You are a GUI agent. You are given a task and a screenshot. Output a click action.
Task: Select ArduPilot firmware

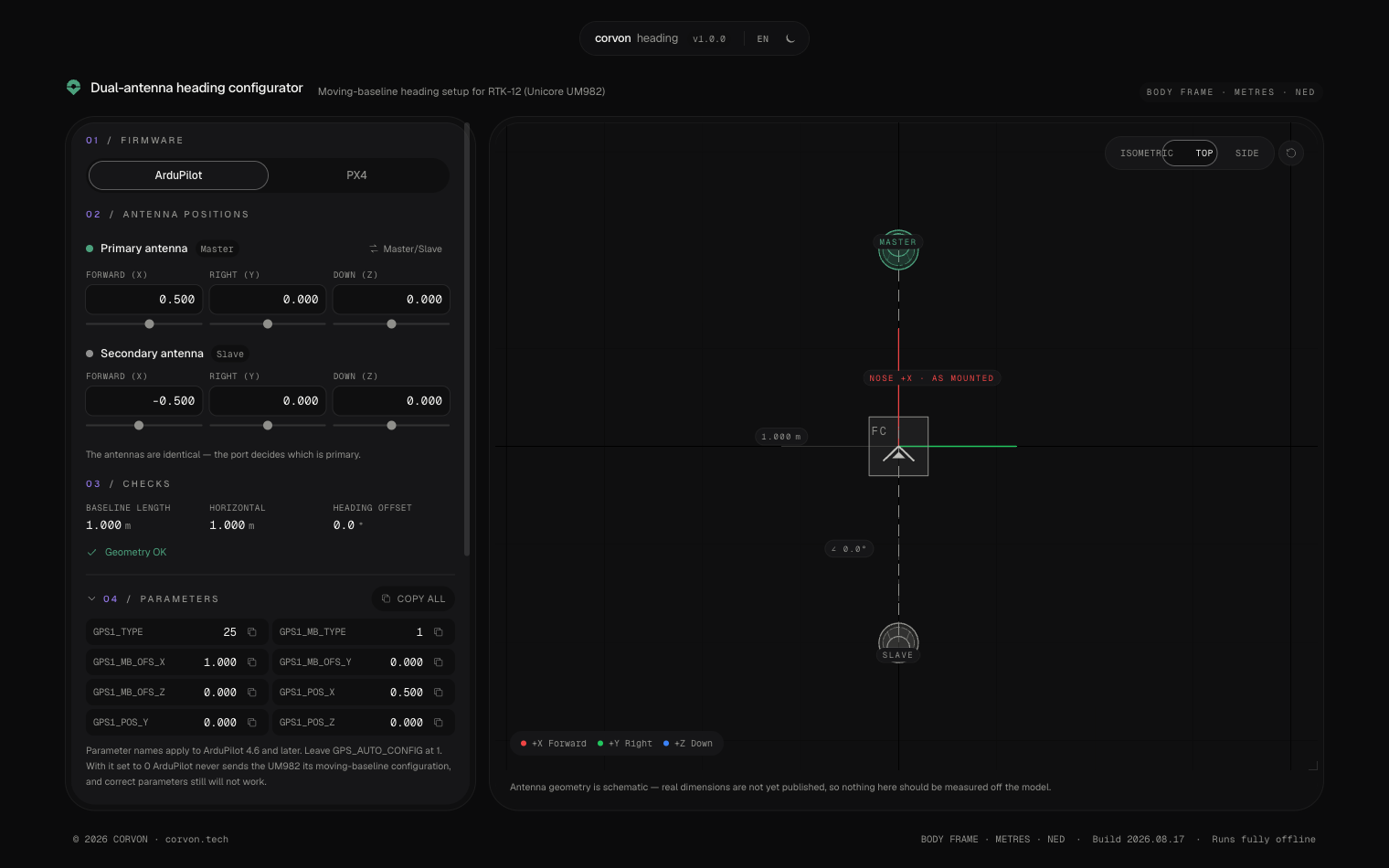point(178,175)
